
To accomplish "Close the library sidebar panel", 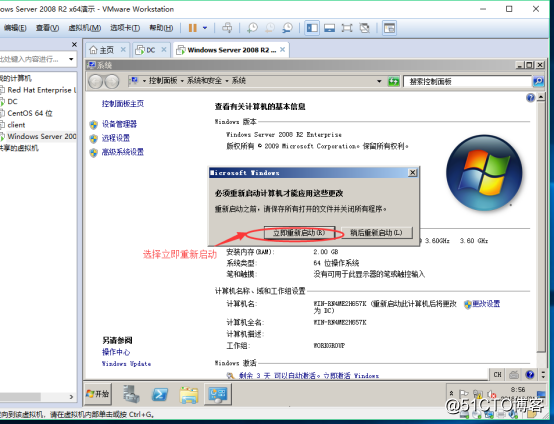I will pos(74,45).
